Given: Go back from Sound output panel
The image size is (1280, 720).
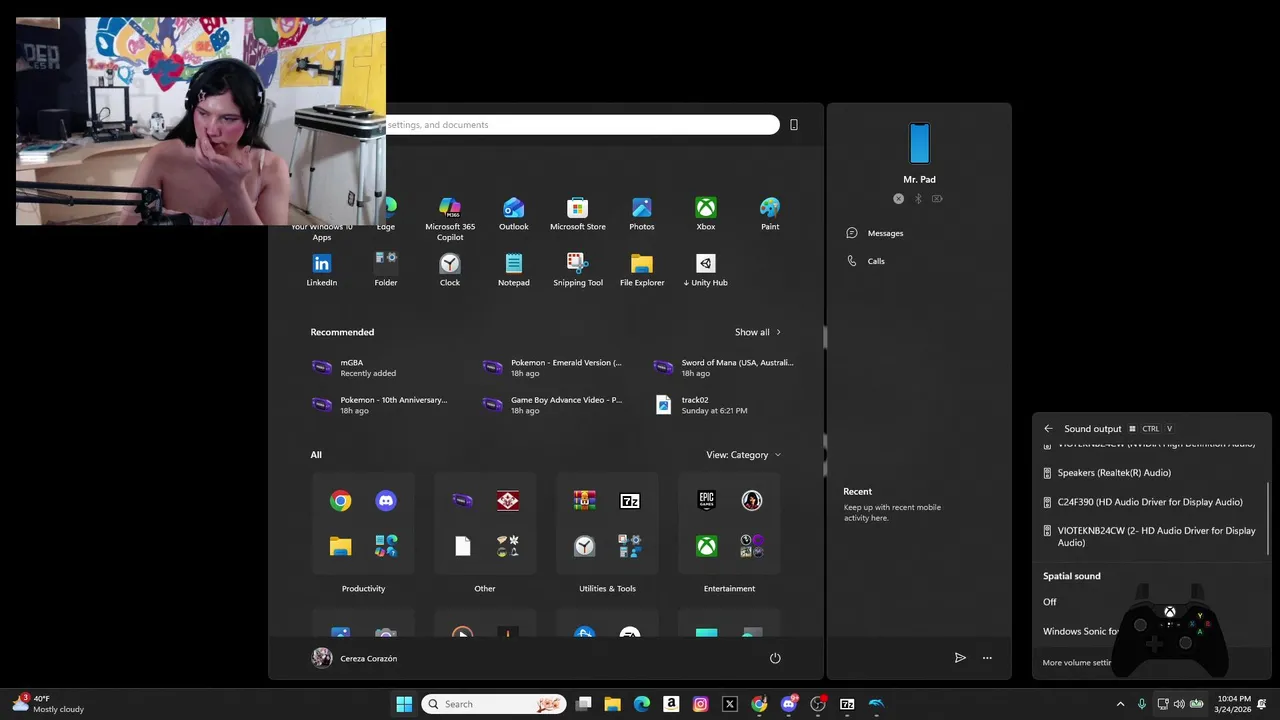Looking at the screenshot, I should pos(1048,429).
